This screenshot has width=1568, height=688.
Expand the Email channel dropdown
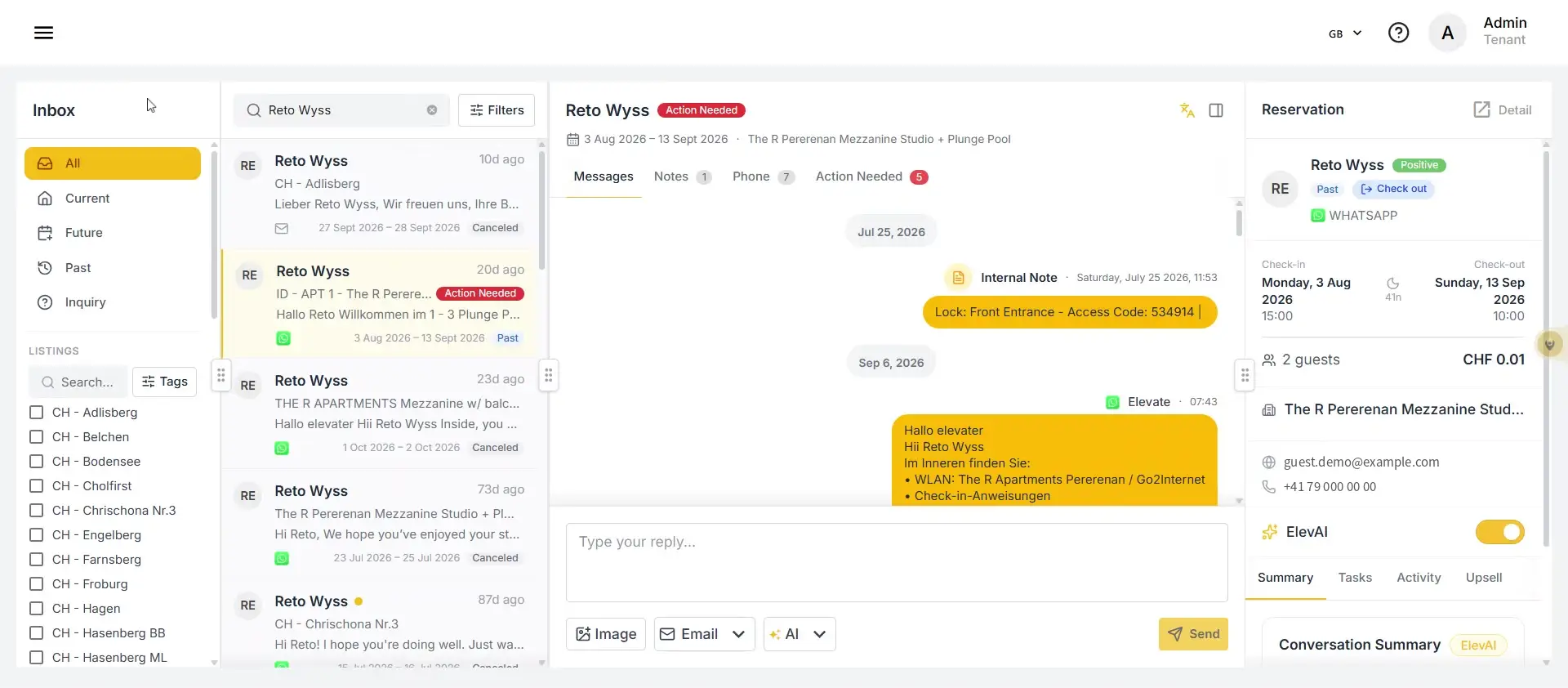[x=738, y=635]
